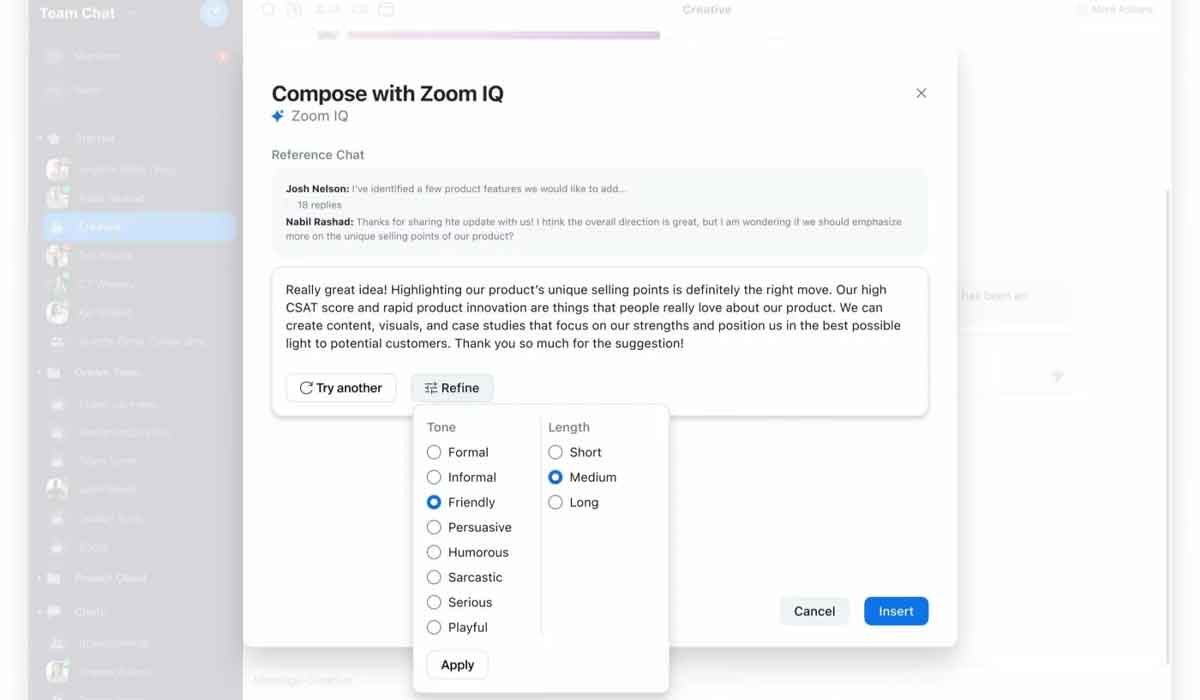Image resolution: width=1200 pixels, height=700 pixels.
Task: Set tone to Humorous
Action: (434, 552)
